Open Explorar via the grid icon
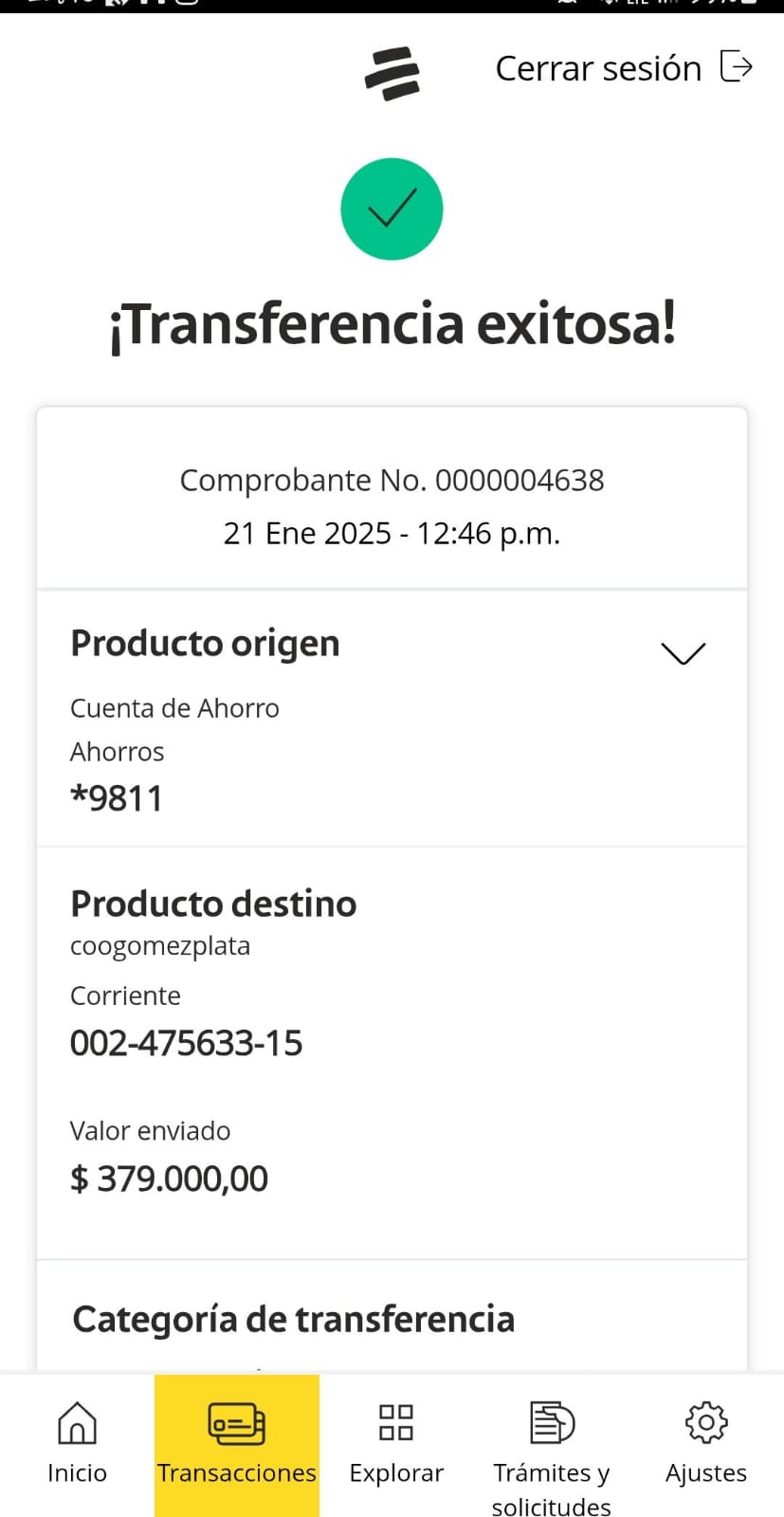This screenshot has width=784, height=1517. tap(396, 1422)
